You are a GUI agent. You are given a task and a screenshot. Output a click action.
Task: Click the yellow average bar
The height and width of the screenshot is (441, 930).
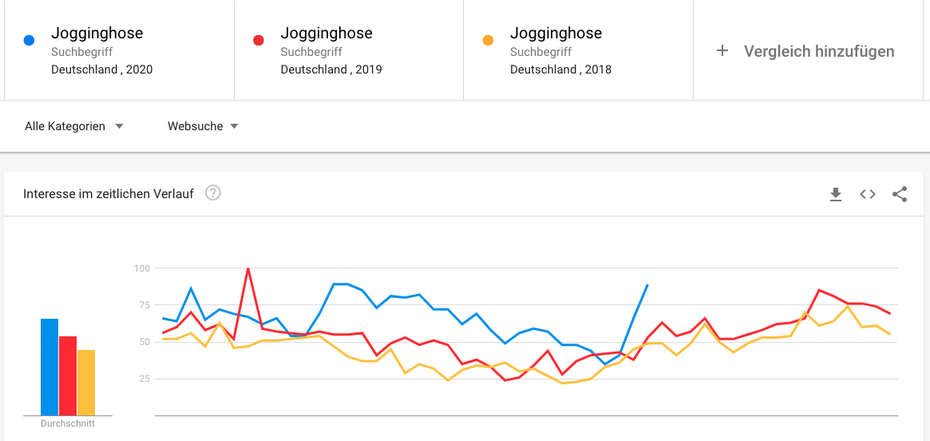click(x=86, y=383)
